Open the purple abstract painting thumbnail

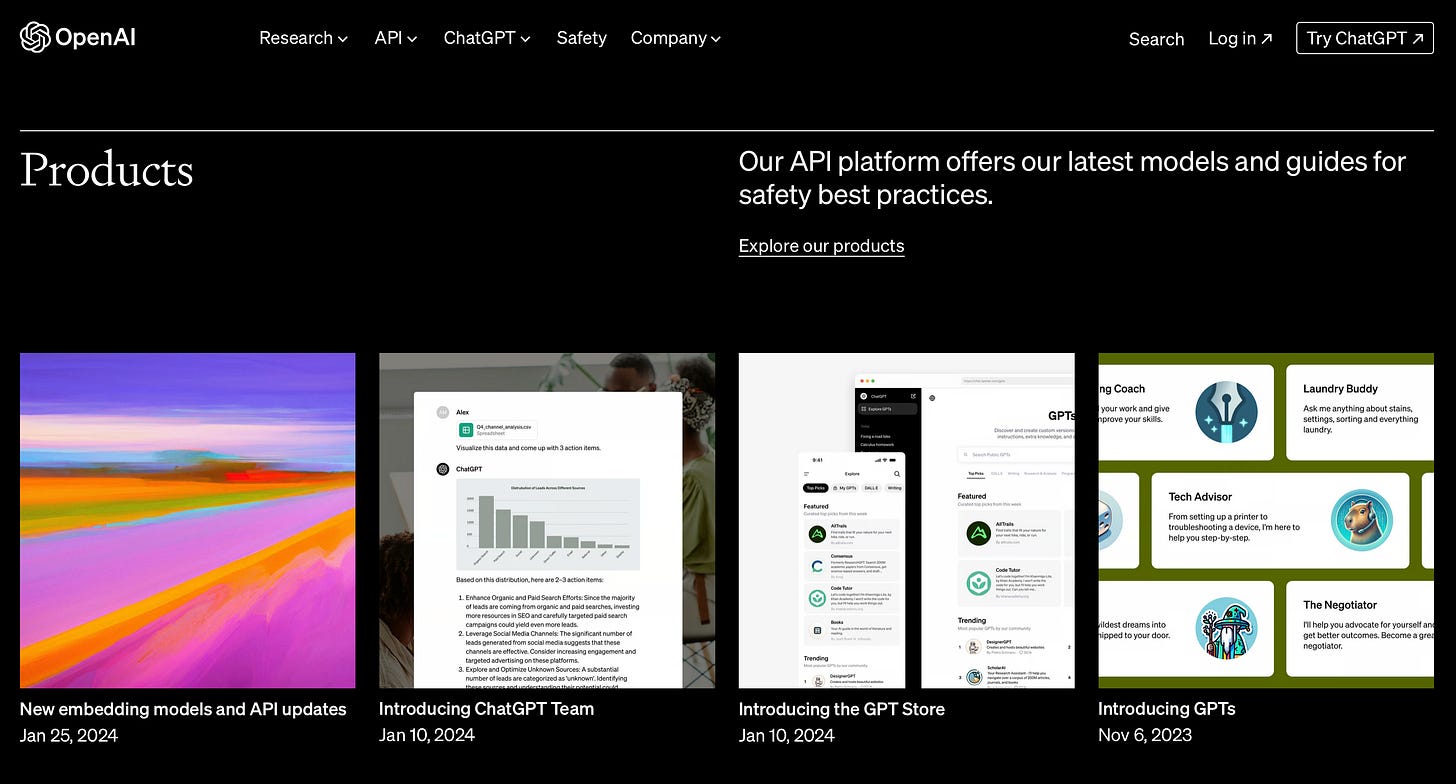[x=187, y=520]
